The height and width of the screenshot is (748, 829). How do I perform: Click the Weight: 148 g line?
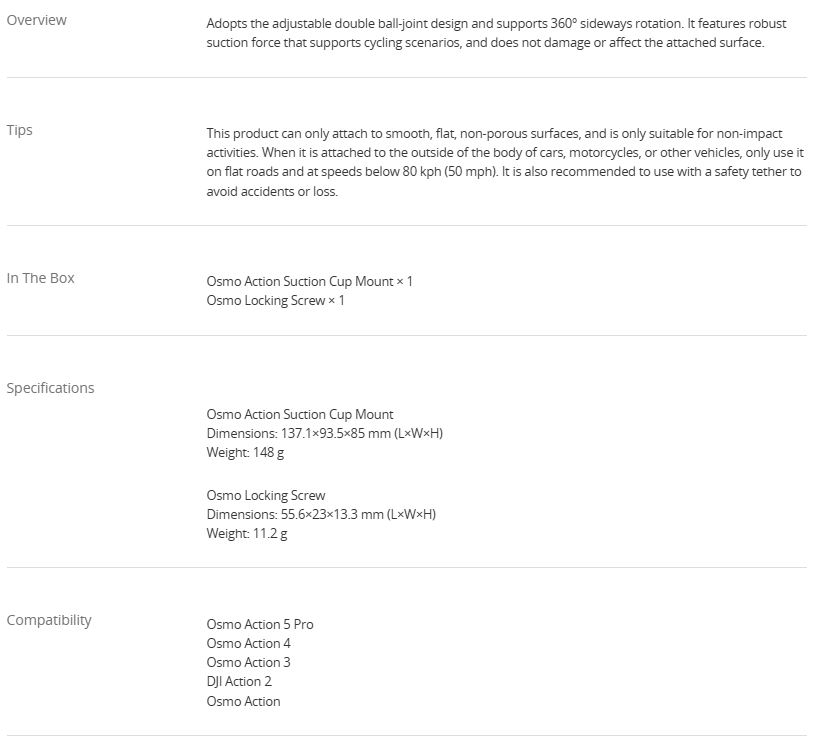tap(246, 452)
